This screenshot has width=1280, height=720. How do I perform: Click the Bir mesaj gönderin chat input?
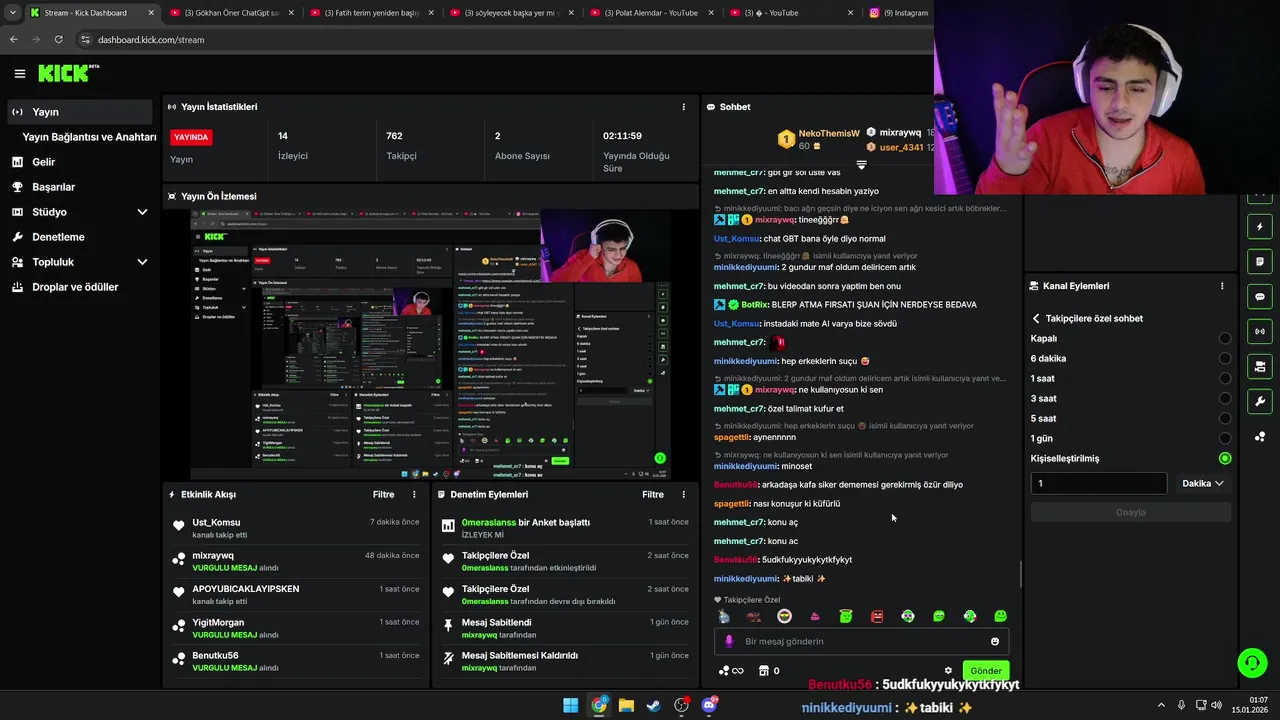click(x=861, y=642)
